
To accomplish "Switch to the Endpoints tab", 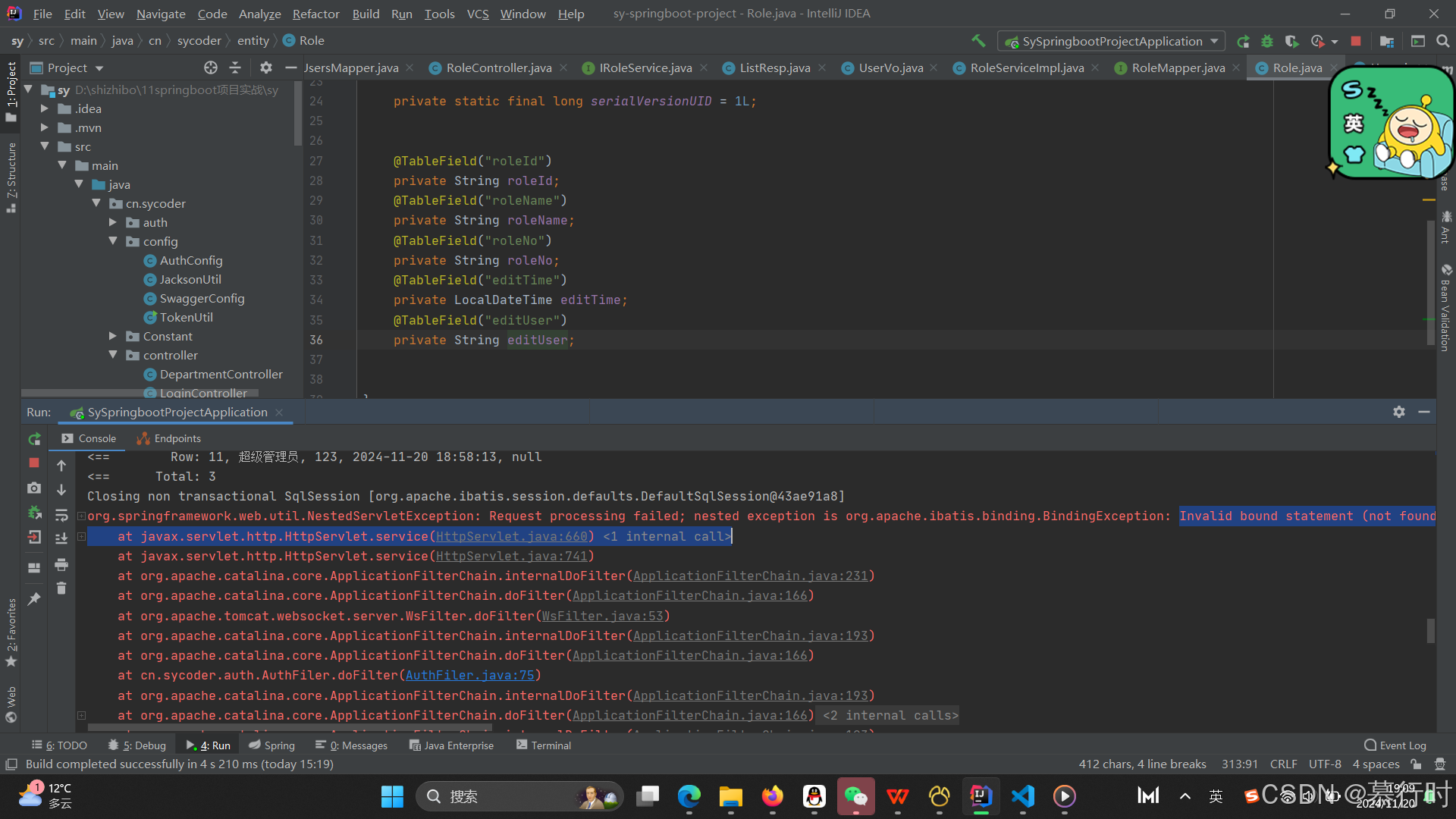I will point(176,438).
